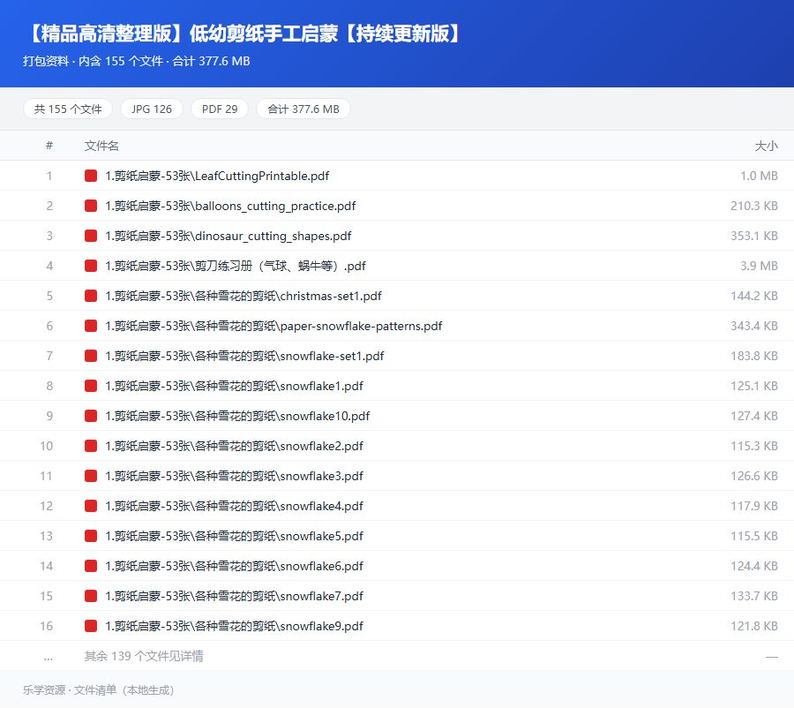This screenshot has height=708, width=794.
Task: Click the PDF icon next to snowflake9.pdf
Action: point(91,625)
